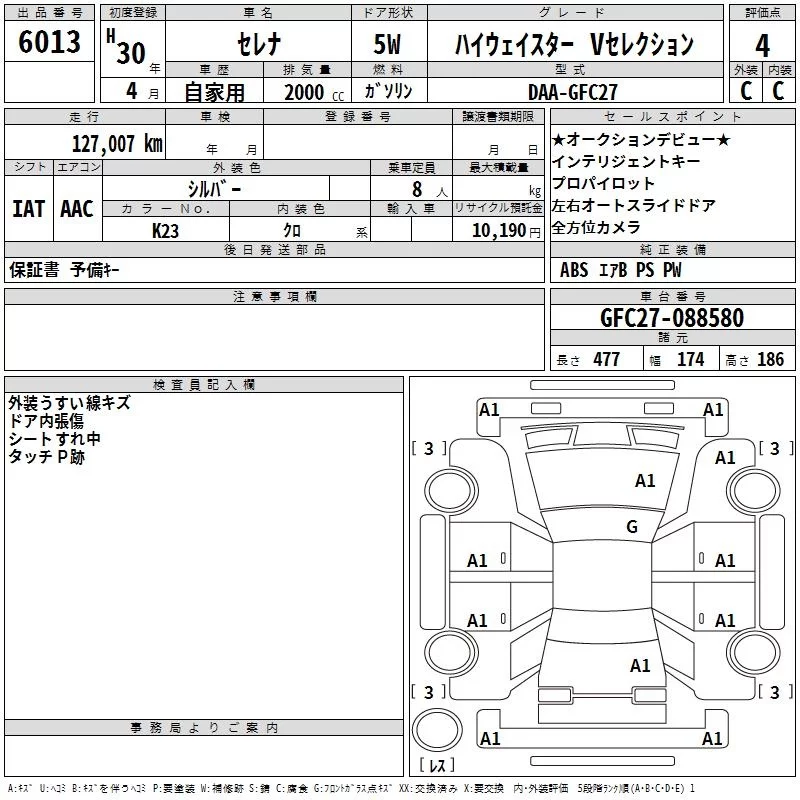Click the equipment list ABS エアB PS PW
This screenshot has width=800, height=800.
pos(620,270)
